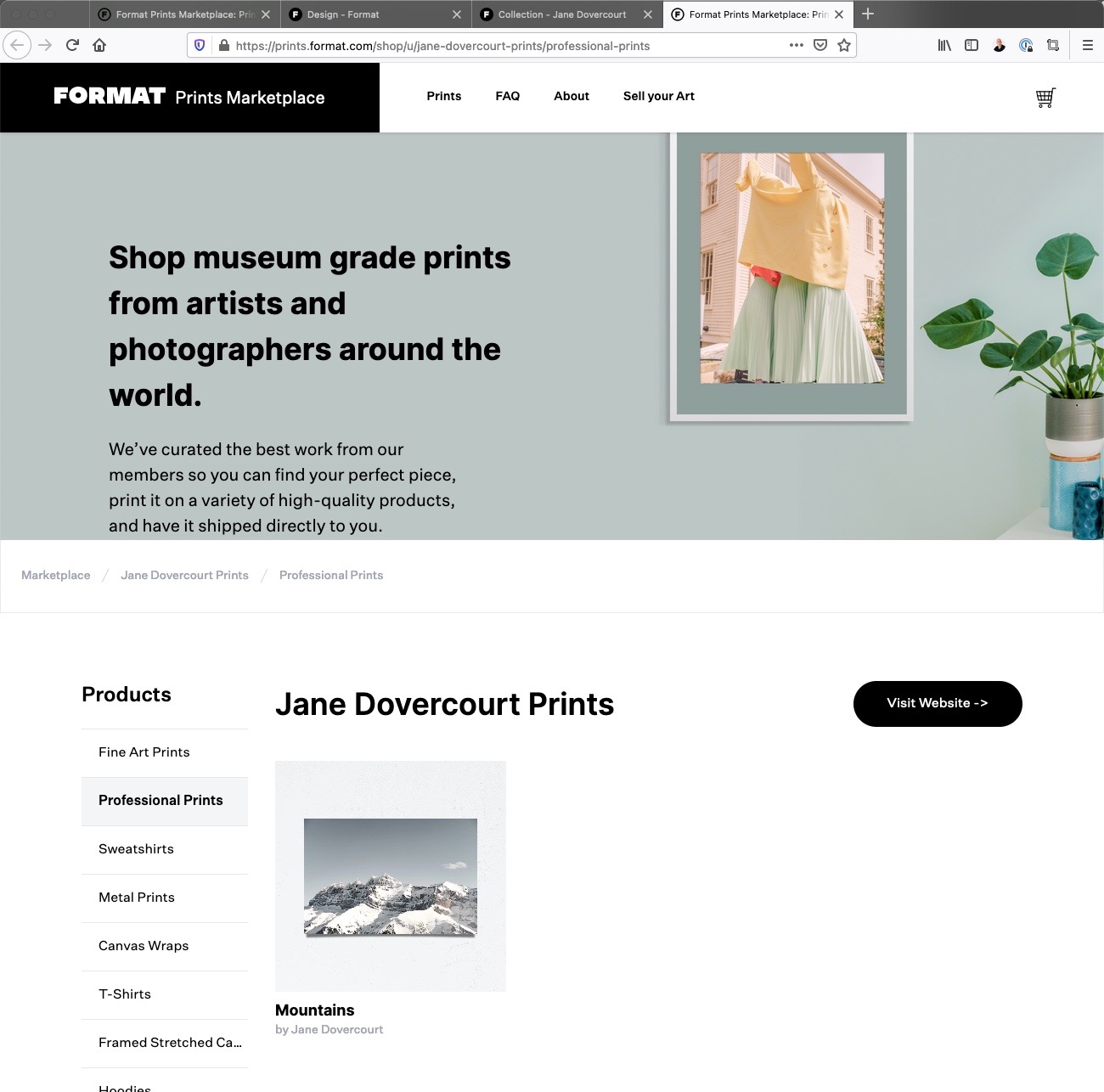Screen dimensions: 1104x1092
Task: Click the Visit Website button
Action: (x=937, y=703)
